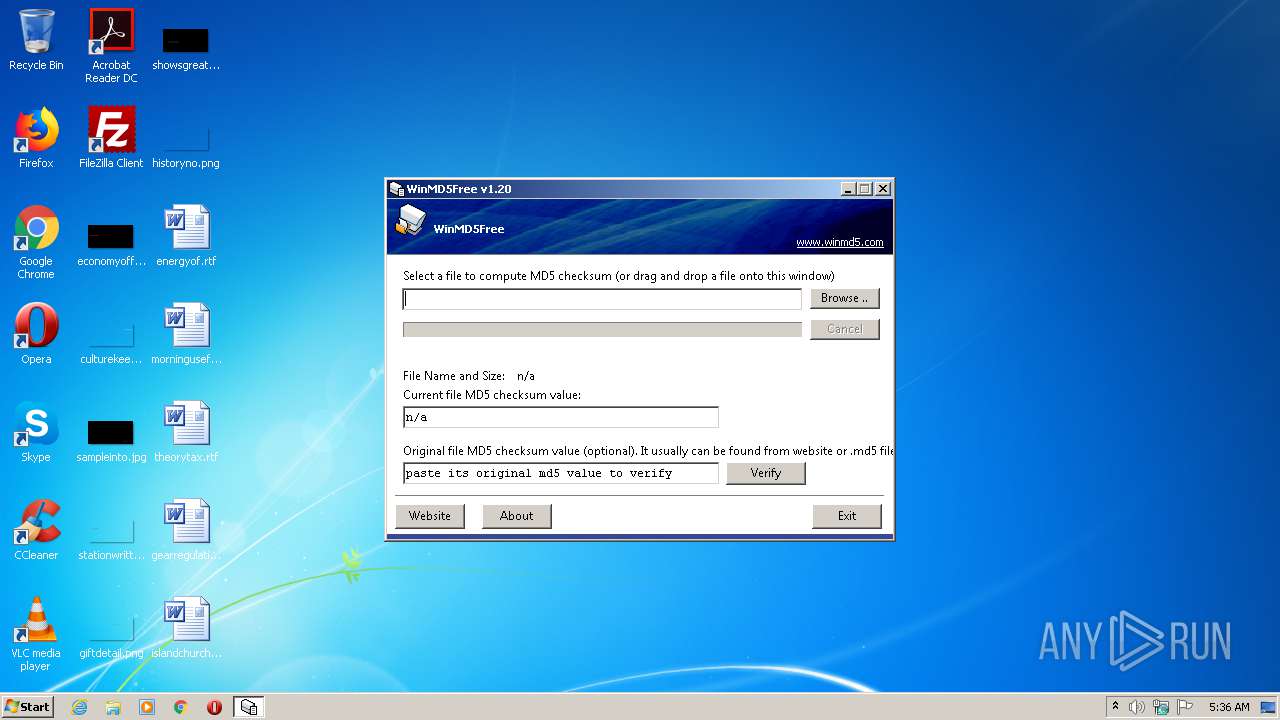Click the checksum progress bar
The image size is (1280, 720).
coord(602,330)
